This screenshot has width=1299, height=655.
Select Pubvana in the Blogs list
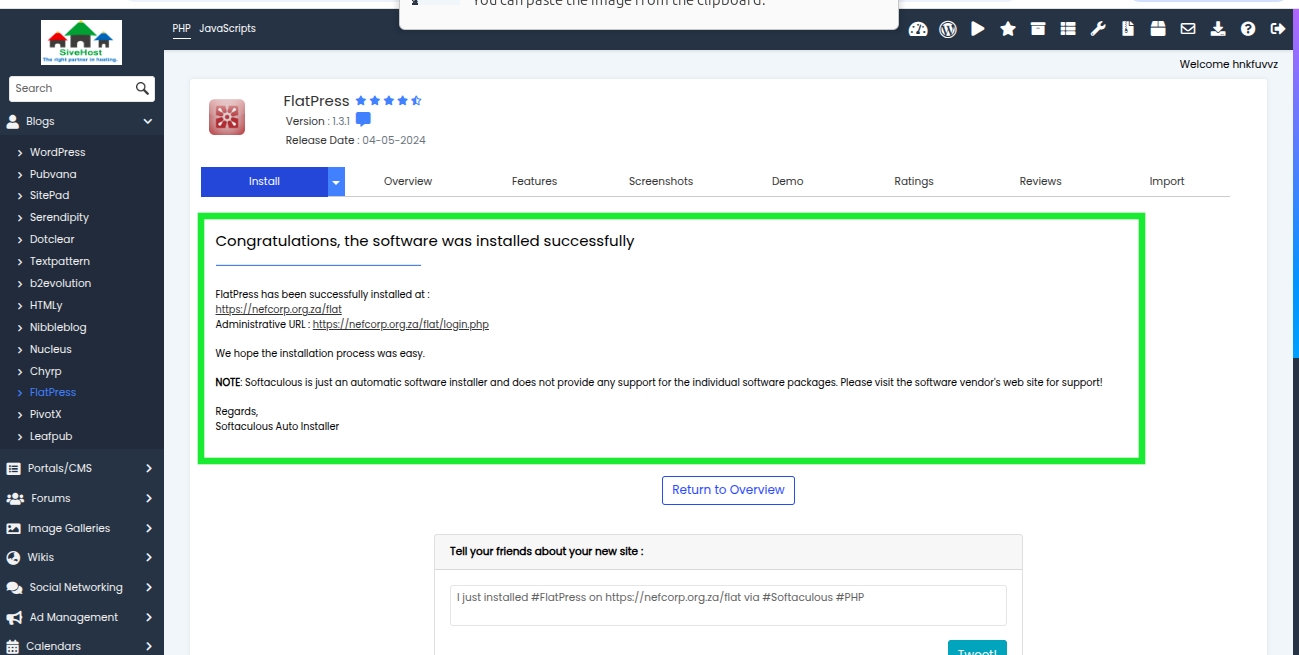(53, 174)
